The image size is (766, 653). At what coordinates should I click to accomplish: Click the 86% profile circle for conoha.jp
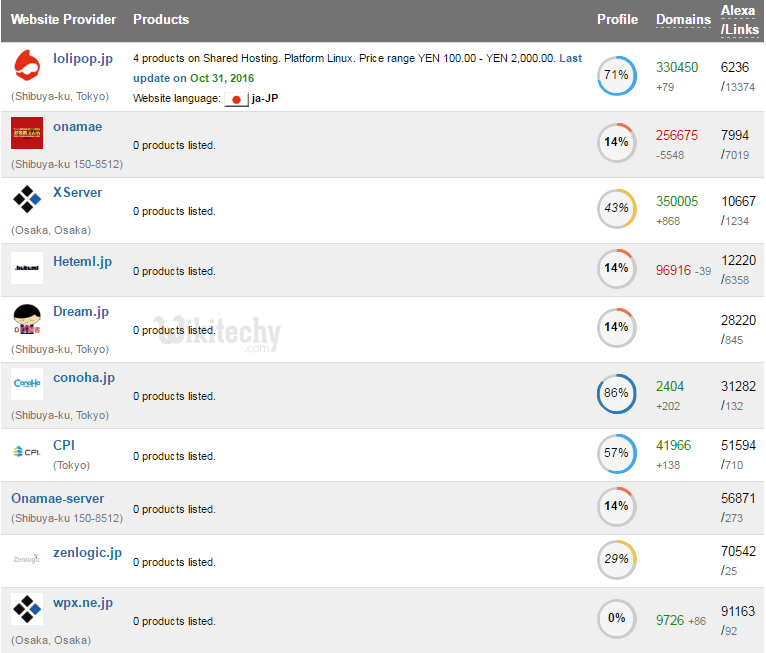point(616,393)
